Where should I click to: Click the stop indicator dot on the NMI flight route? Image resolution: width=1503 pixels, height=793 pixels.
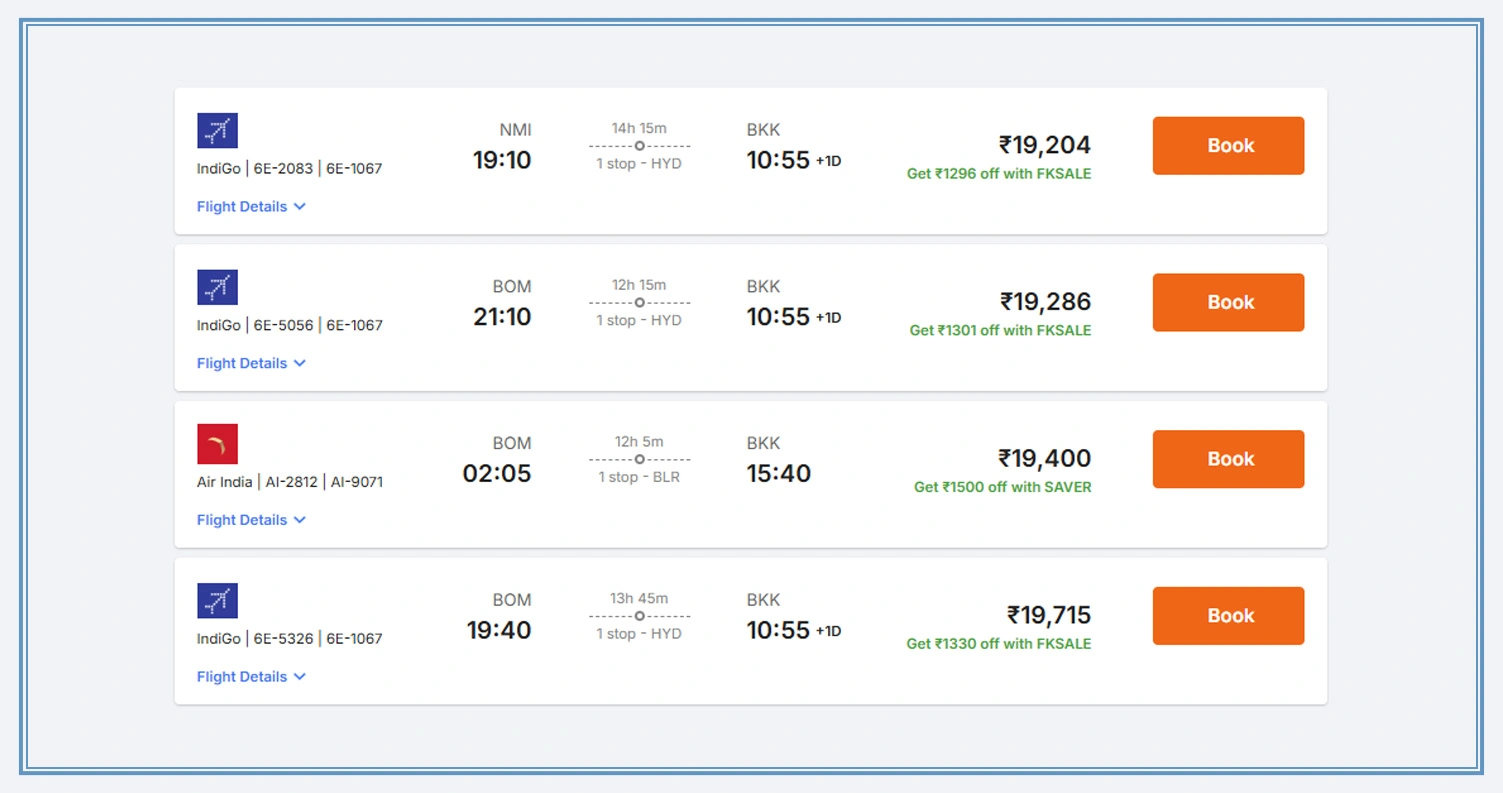coord(640,145)
